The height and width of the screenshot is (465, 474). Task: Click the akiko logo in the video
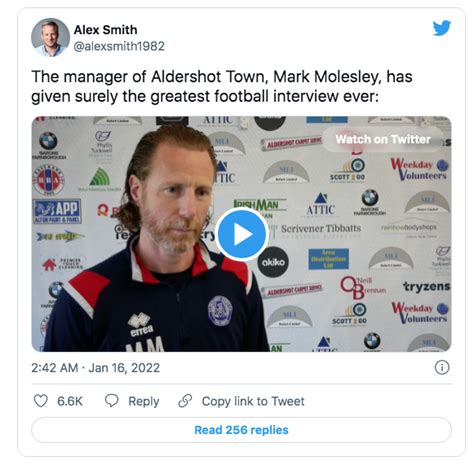(x=273, y=262)
